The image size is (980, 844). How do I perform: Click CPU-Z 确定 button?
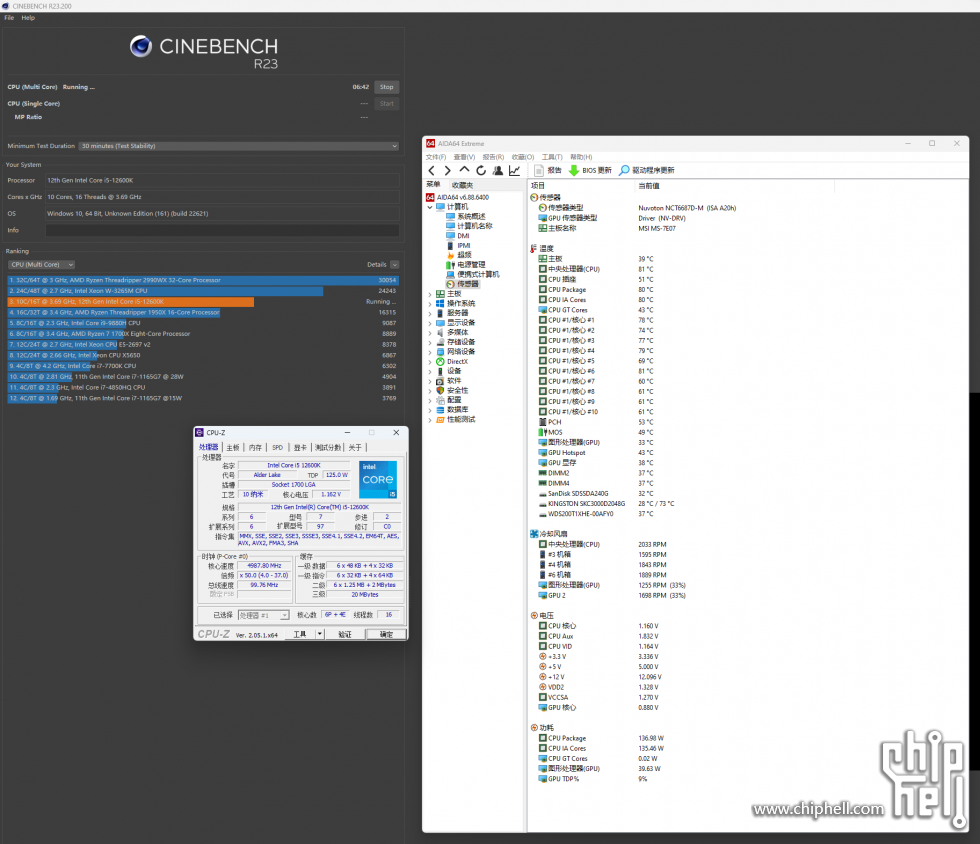pos(386,634)
